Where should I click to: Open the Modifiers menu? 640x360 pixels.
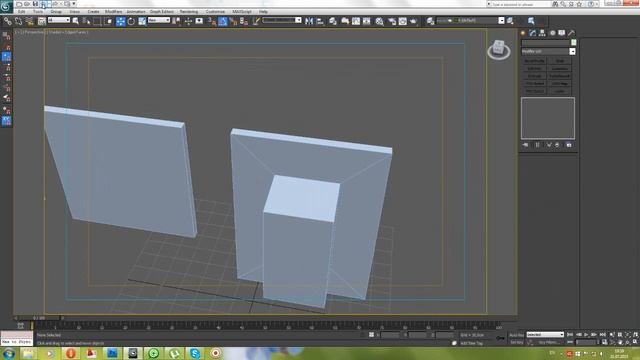pos(113,12)
